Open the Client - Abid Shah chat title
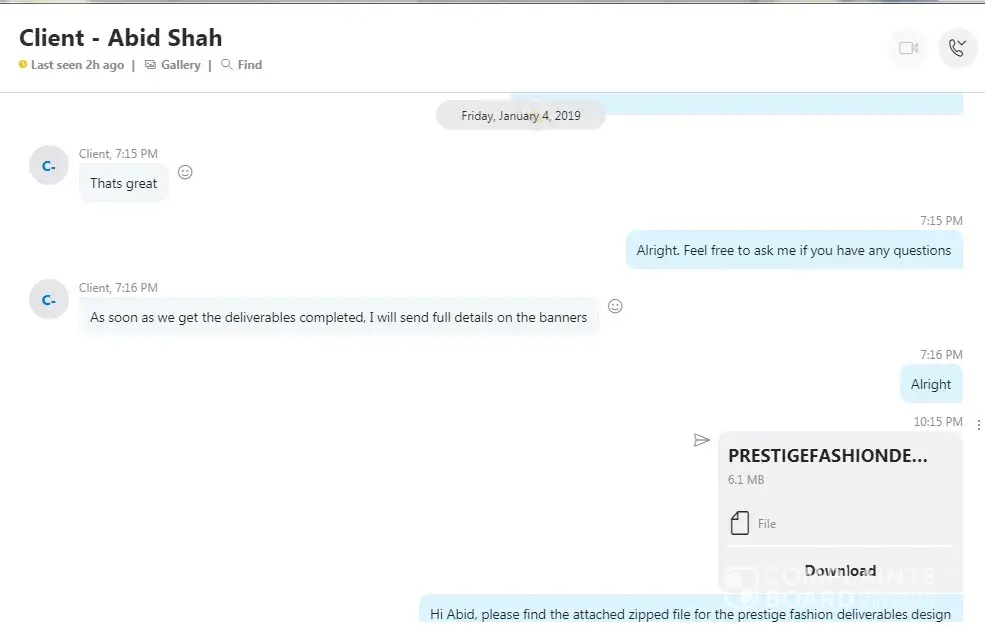Image resolution: width=985 pixels, height=630 pixels. 121,38
